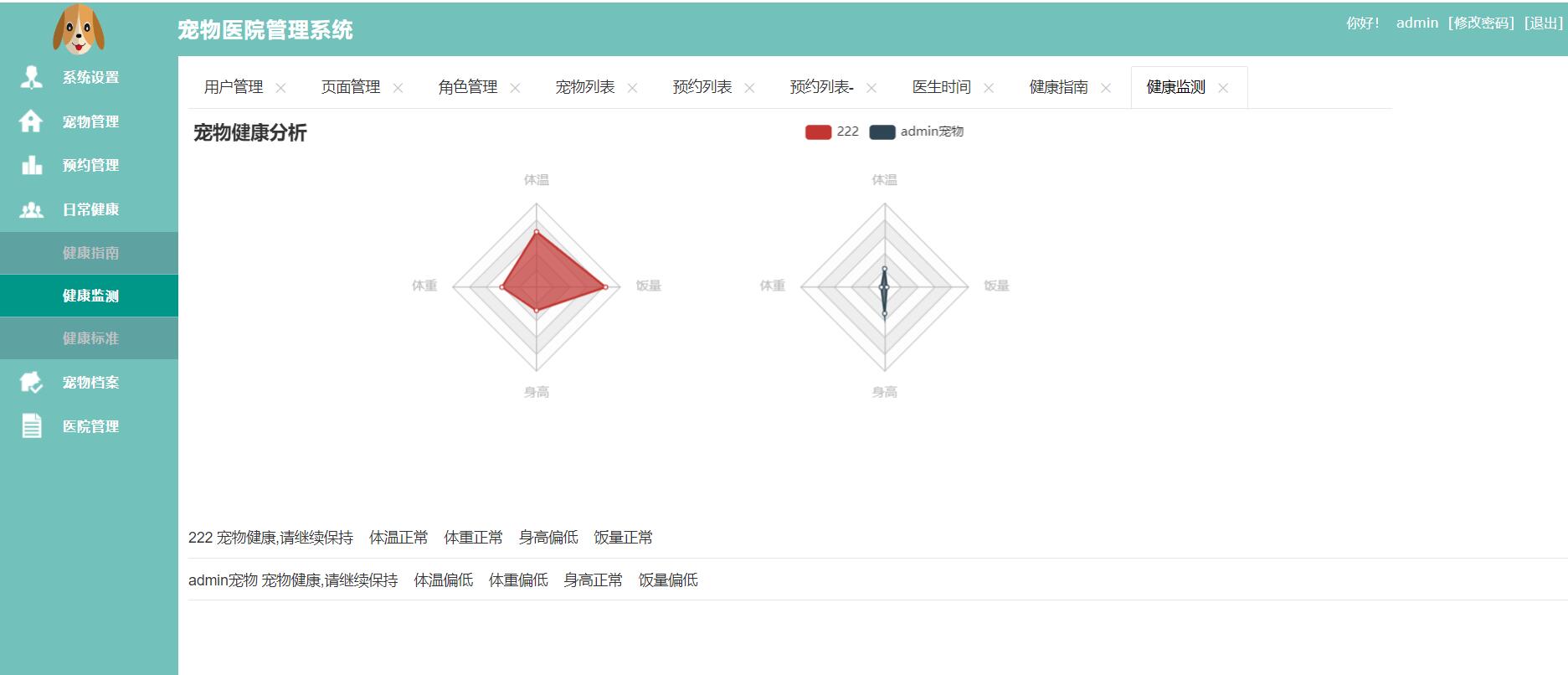Expand the 系统设置 sidebar menu
Screen dimensions: 1568x675
[x=89, y=78]
